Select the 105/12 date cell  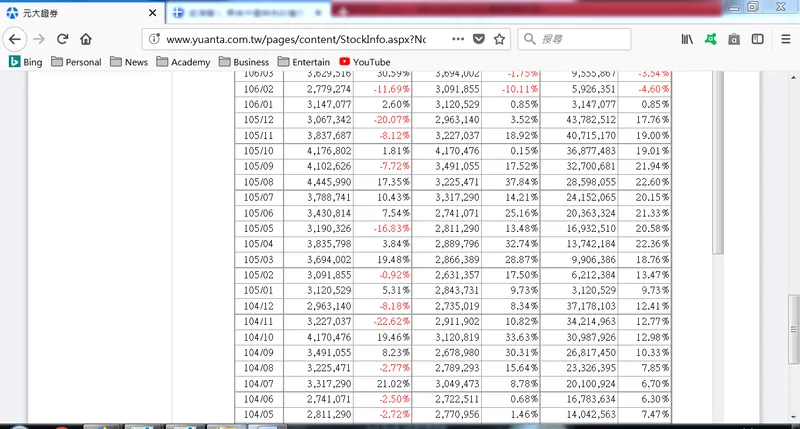click(x=259, y=120)
